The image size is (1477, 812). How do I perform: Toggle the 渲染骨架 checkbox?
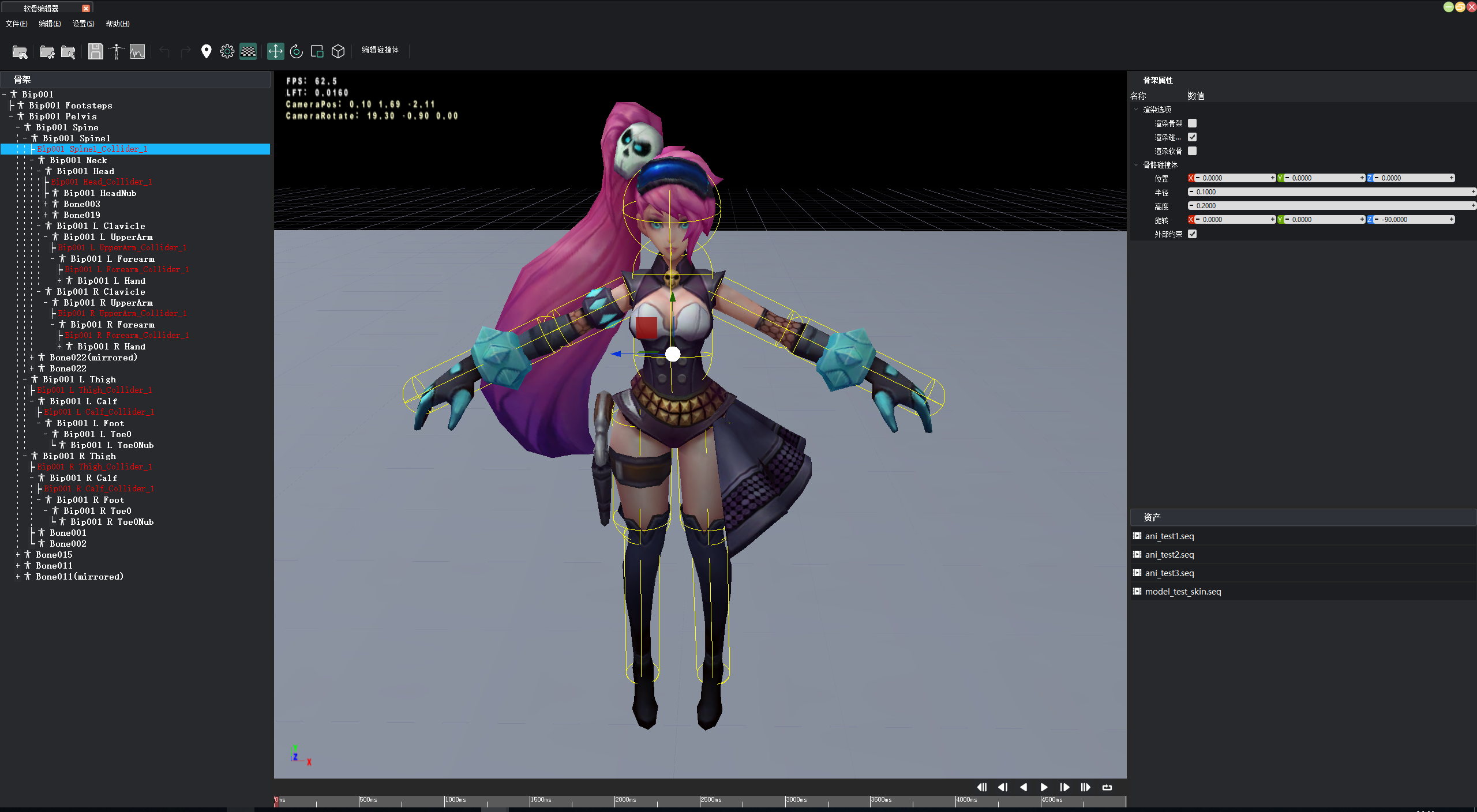tap(1193, 123)
